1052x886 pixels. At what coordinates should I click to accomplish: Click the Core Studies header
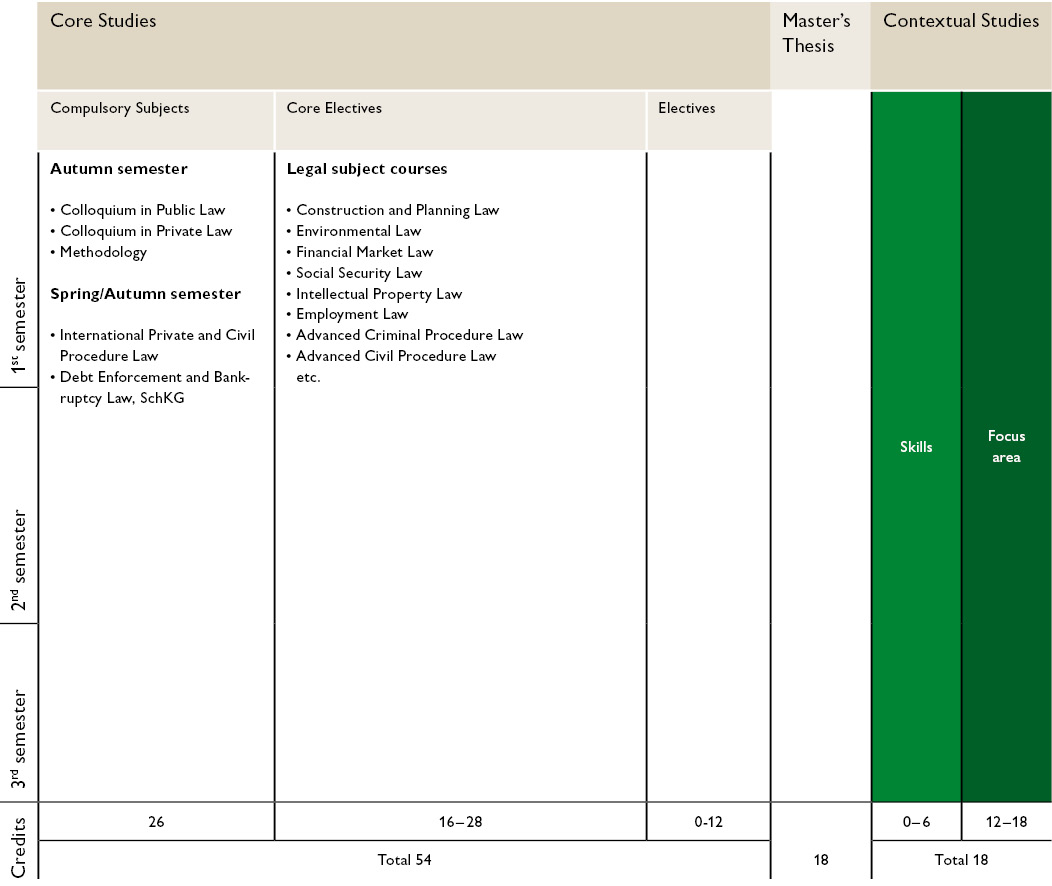(103, 21)
